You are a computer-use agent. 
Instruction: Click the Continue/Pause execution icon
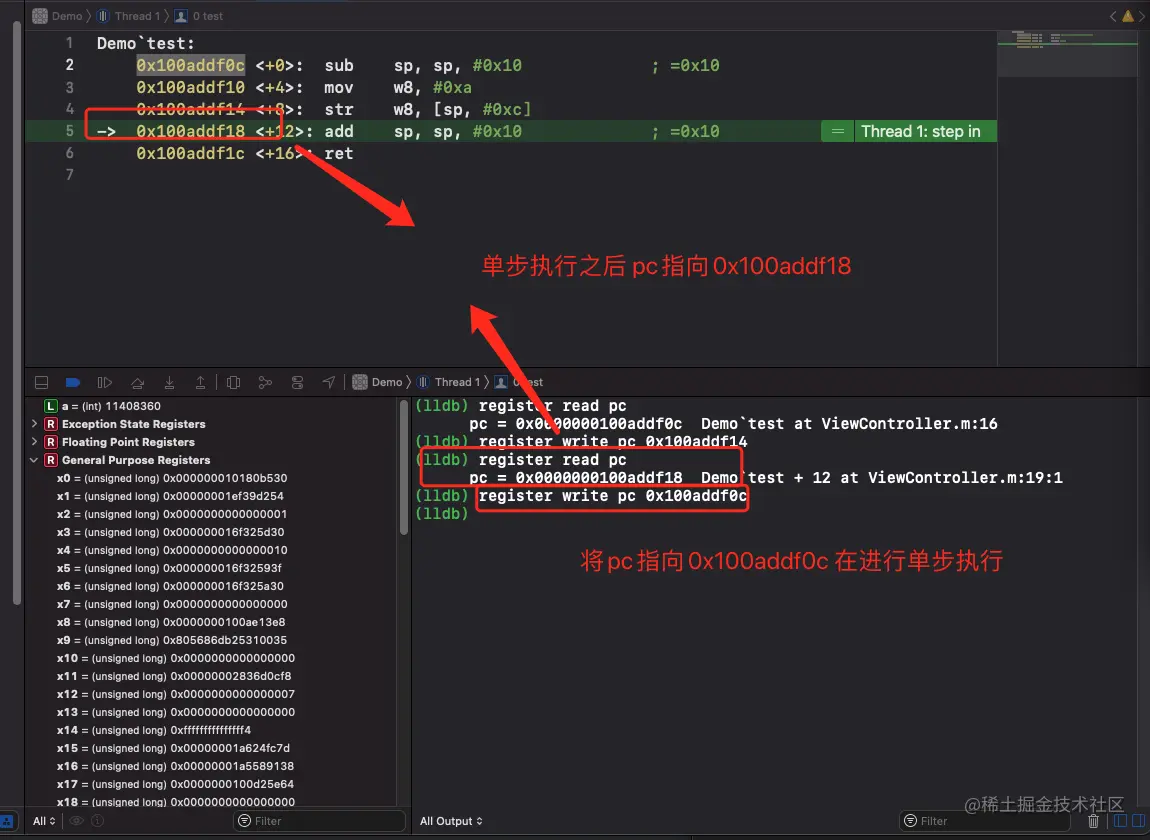103,382
